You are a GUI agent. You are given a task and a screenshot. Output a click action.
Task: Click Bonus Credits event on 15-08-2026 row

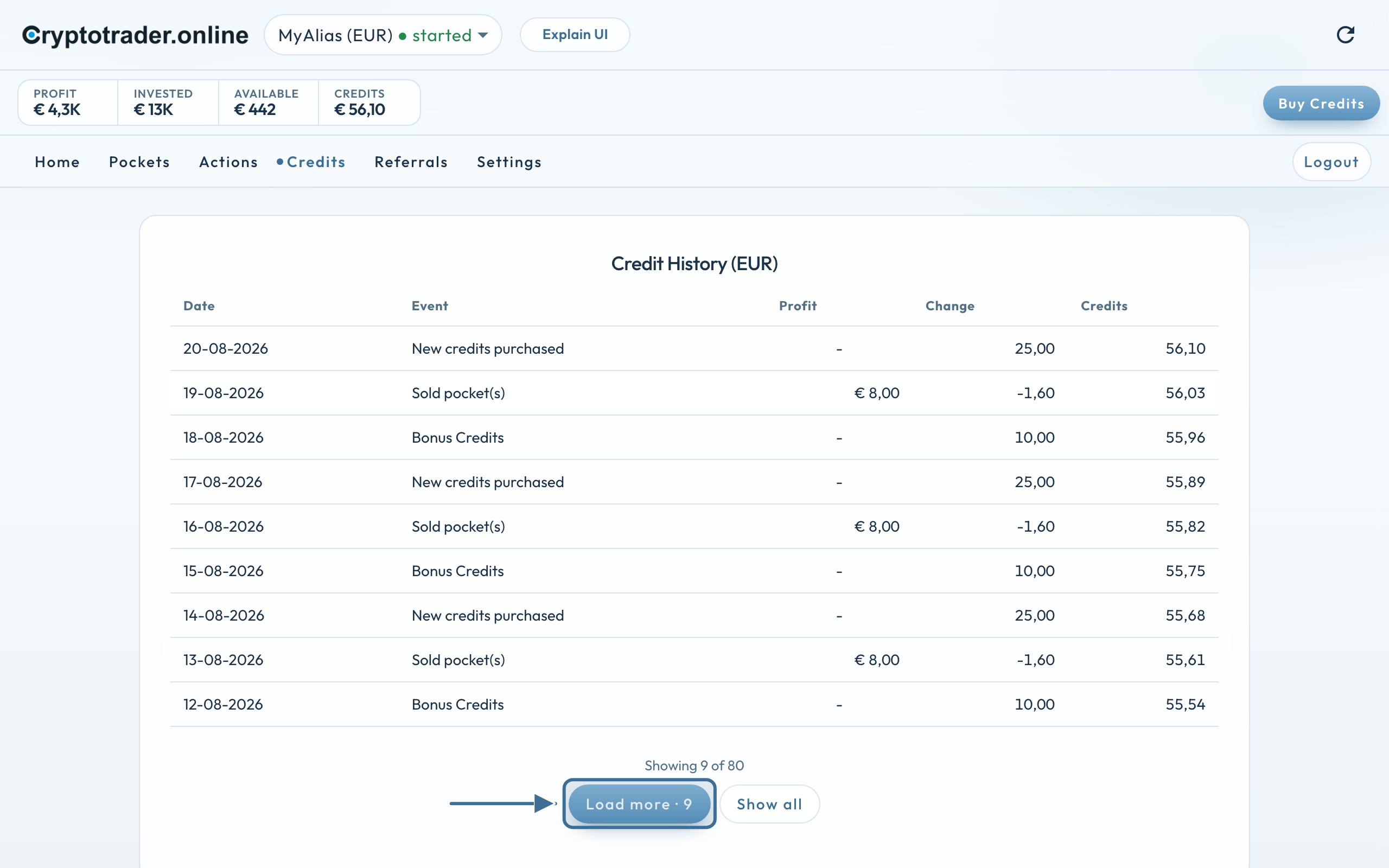pos(457,571)
